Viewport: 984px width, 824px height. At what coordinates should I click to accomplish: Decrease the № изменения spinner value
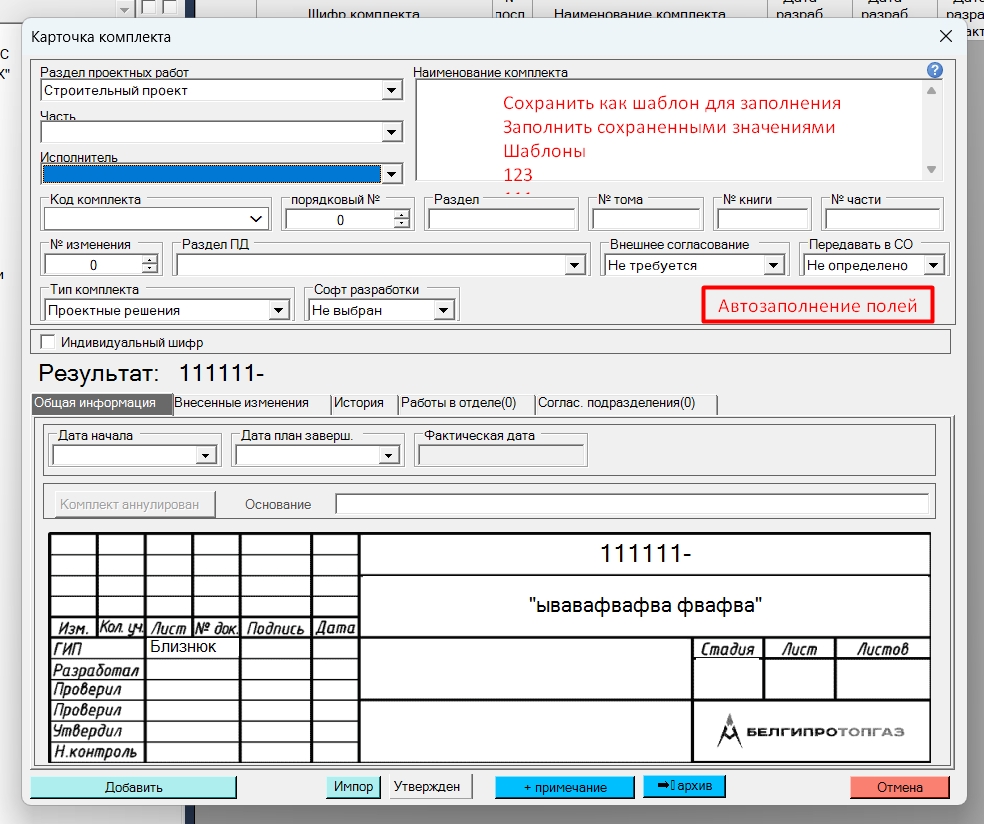coord(150,270)
